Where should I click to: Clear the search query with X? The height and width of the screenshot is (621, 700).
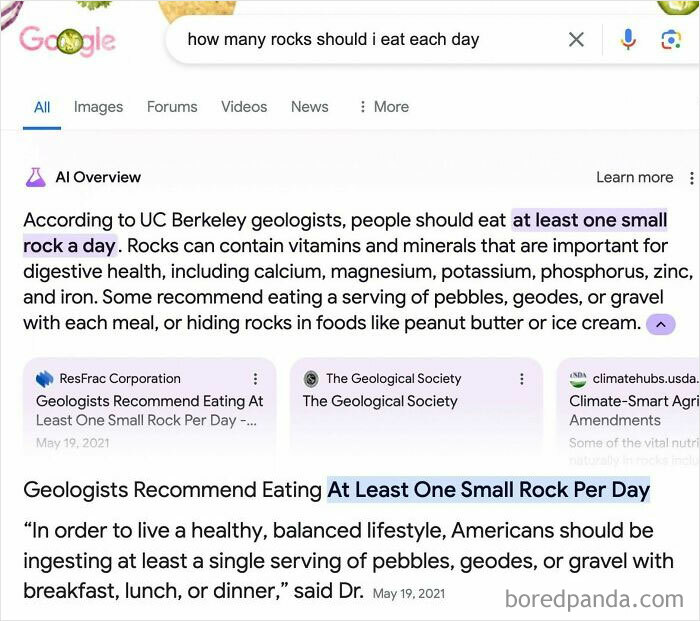[x=576, y=40]
